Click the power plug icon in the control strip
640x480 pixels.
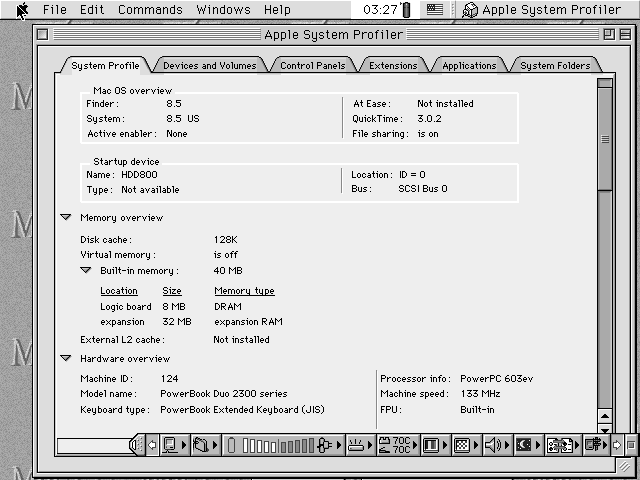pos(325,445)
